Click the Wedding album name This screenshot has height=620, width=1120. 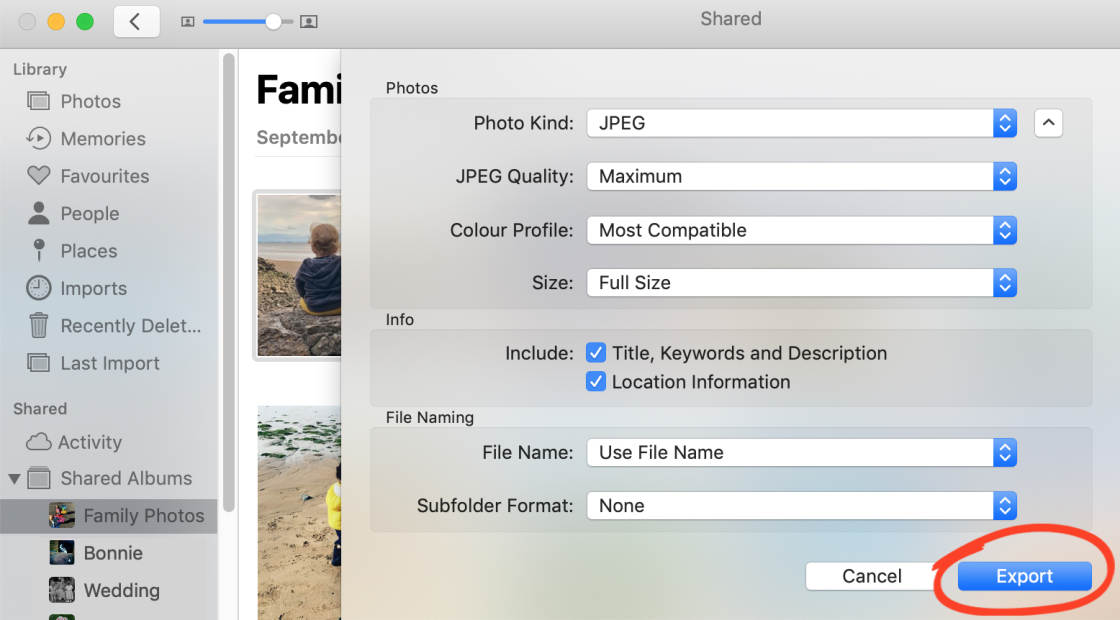[121, 590]
